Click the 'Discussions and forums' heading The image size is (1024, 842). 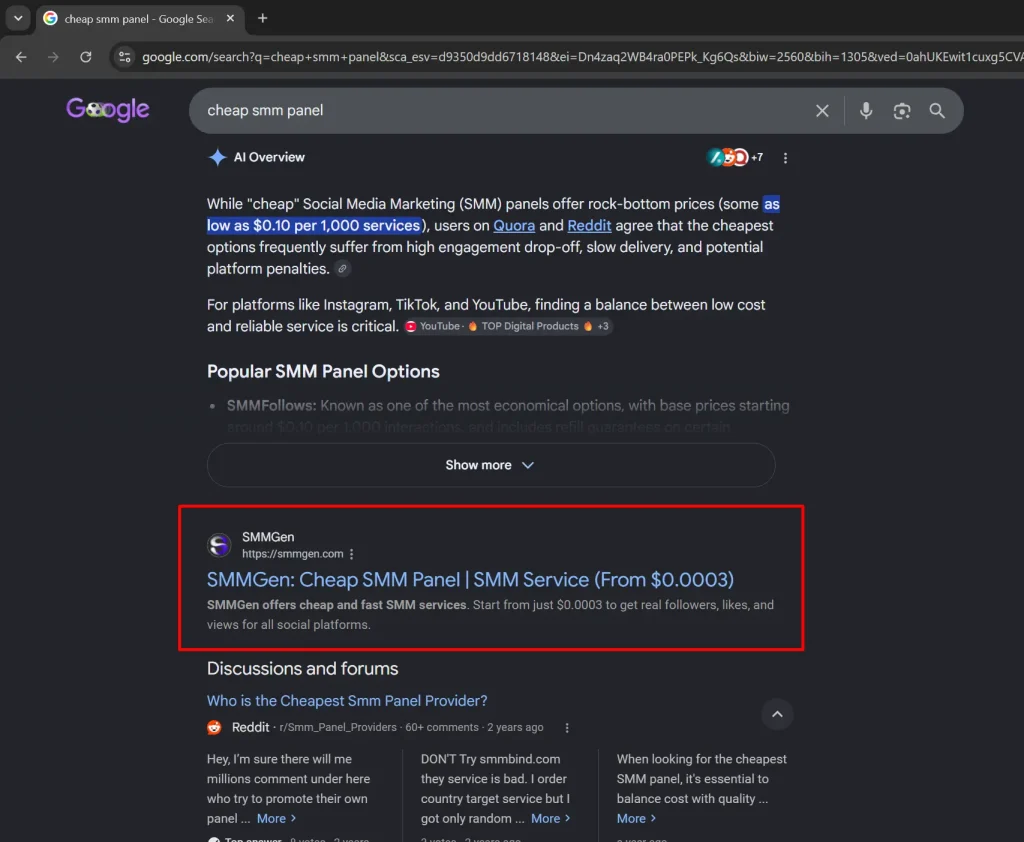click(302, 669)
